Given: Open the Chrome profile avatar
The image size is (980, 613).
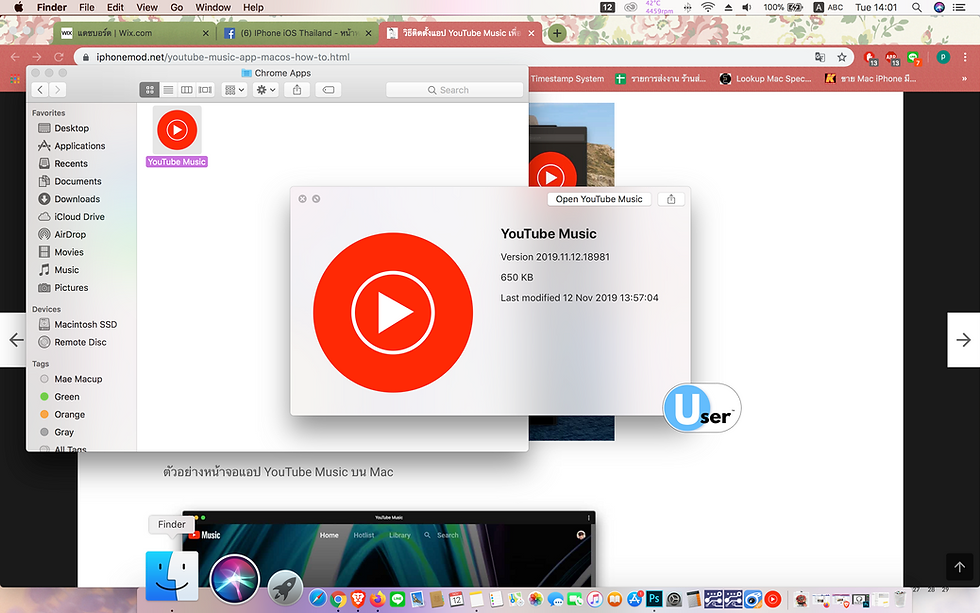Looking at the screenshot, I should [943, 57].
